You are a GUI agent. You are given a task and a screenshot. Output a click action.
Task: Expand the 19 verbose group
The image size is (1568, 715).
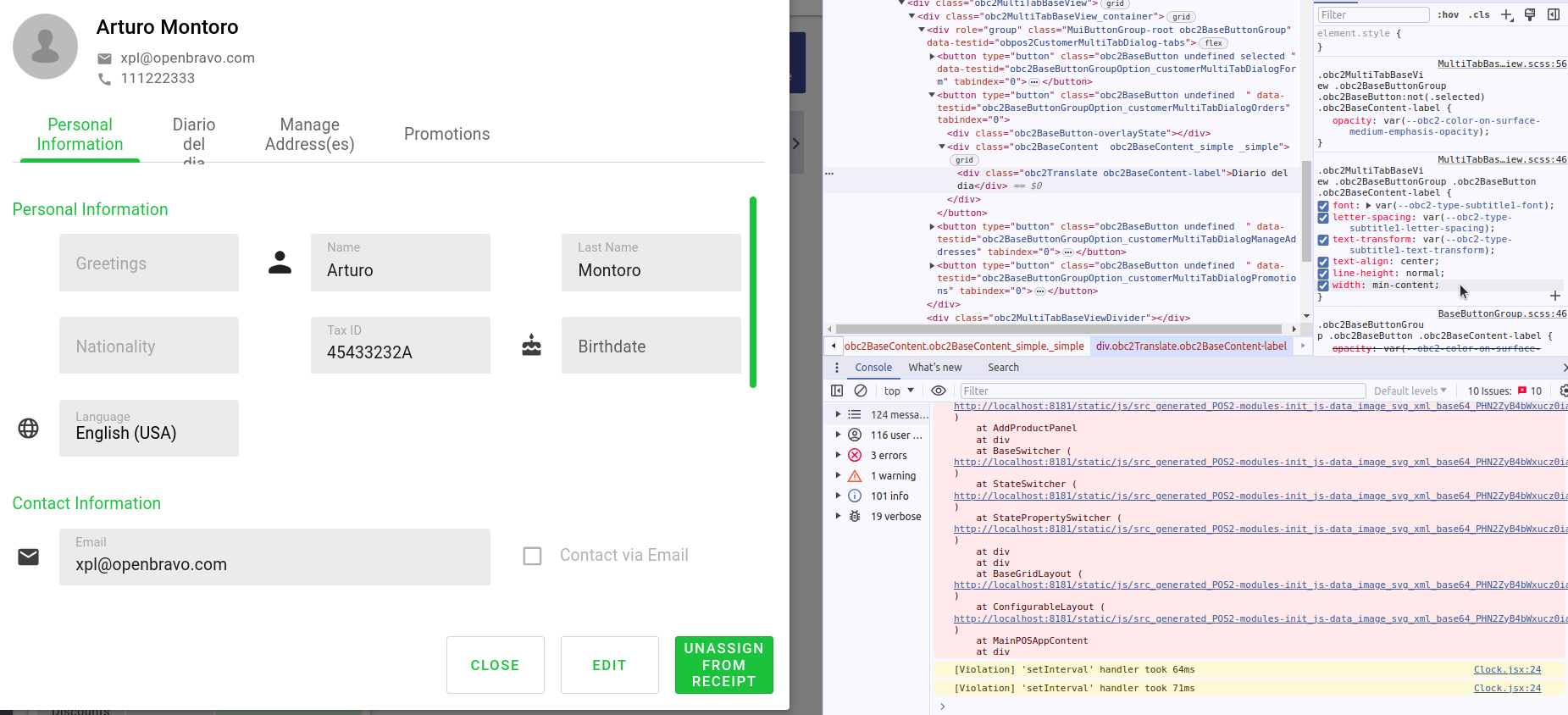pyautogui.click(x=838, y=516)
